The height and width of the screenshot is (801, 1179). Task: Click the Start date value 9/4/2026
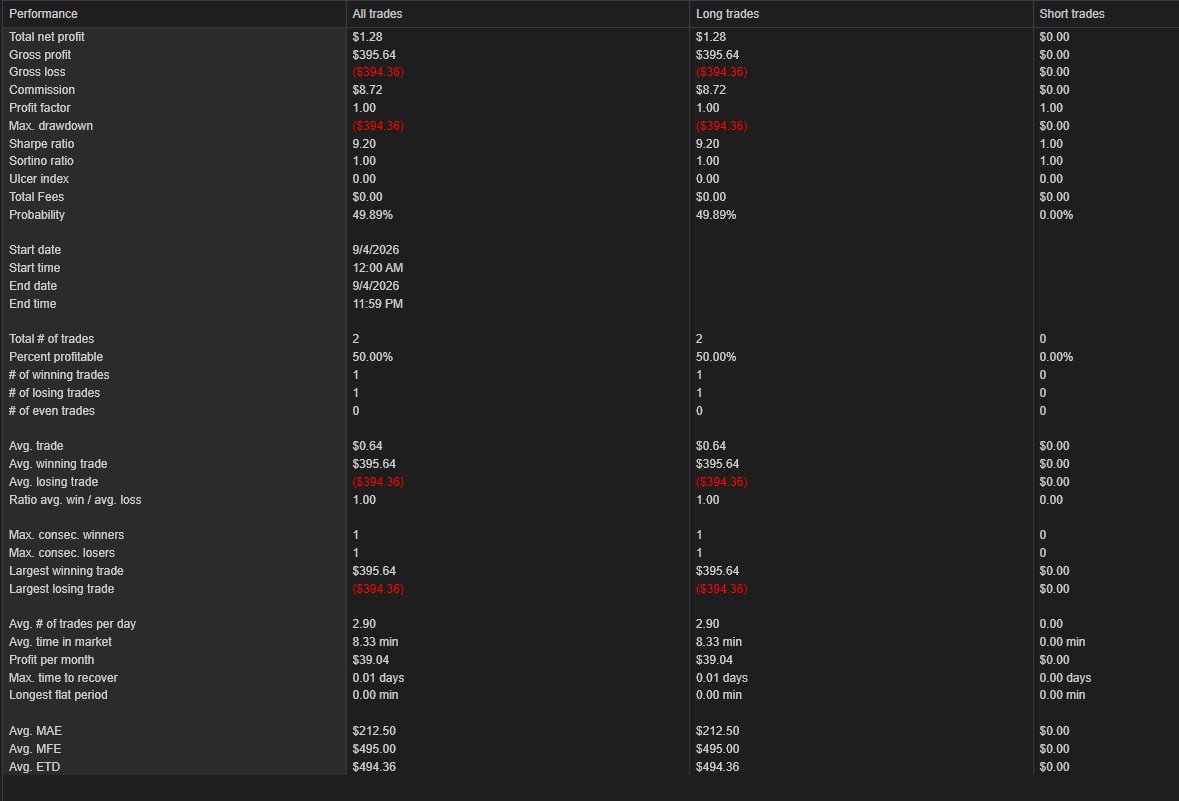[376, 250]
